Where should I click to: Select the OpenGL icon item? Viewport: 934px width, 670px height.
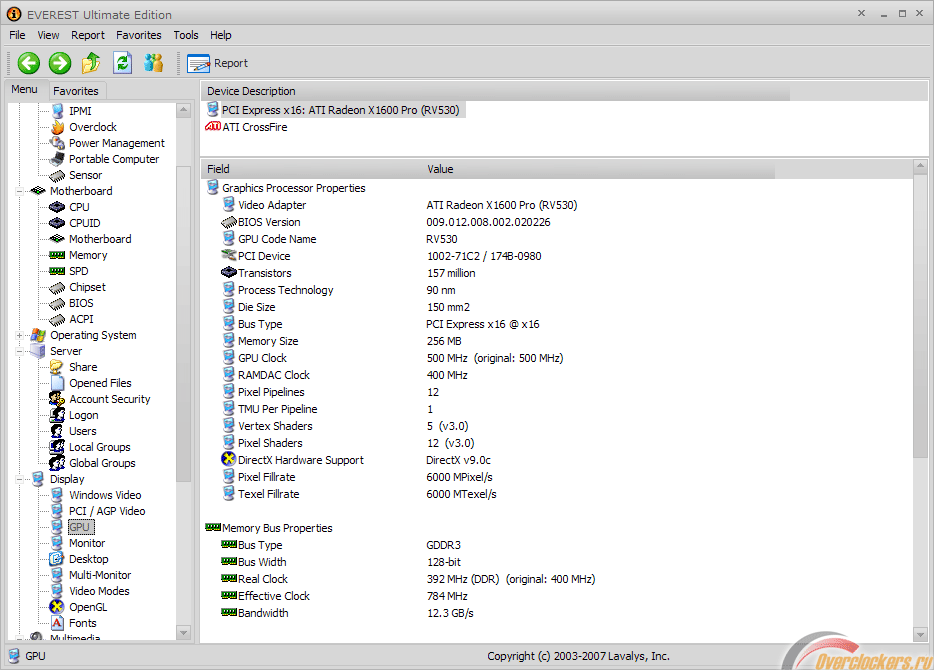tap(57, 607)
